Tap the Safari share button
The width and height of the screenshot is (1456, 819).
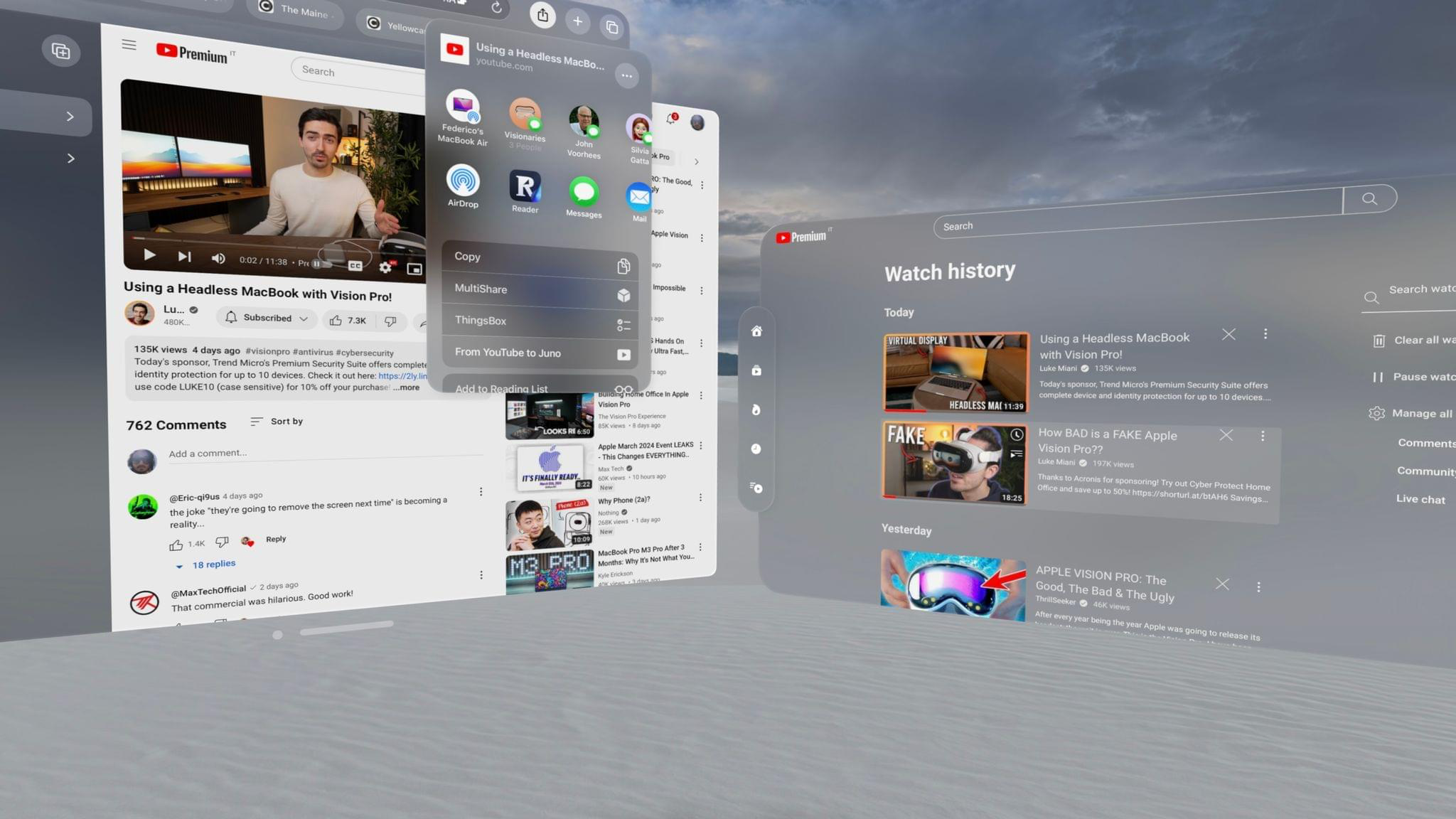(x=542, y=15)
